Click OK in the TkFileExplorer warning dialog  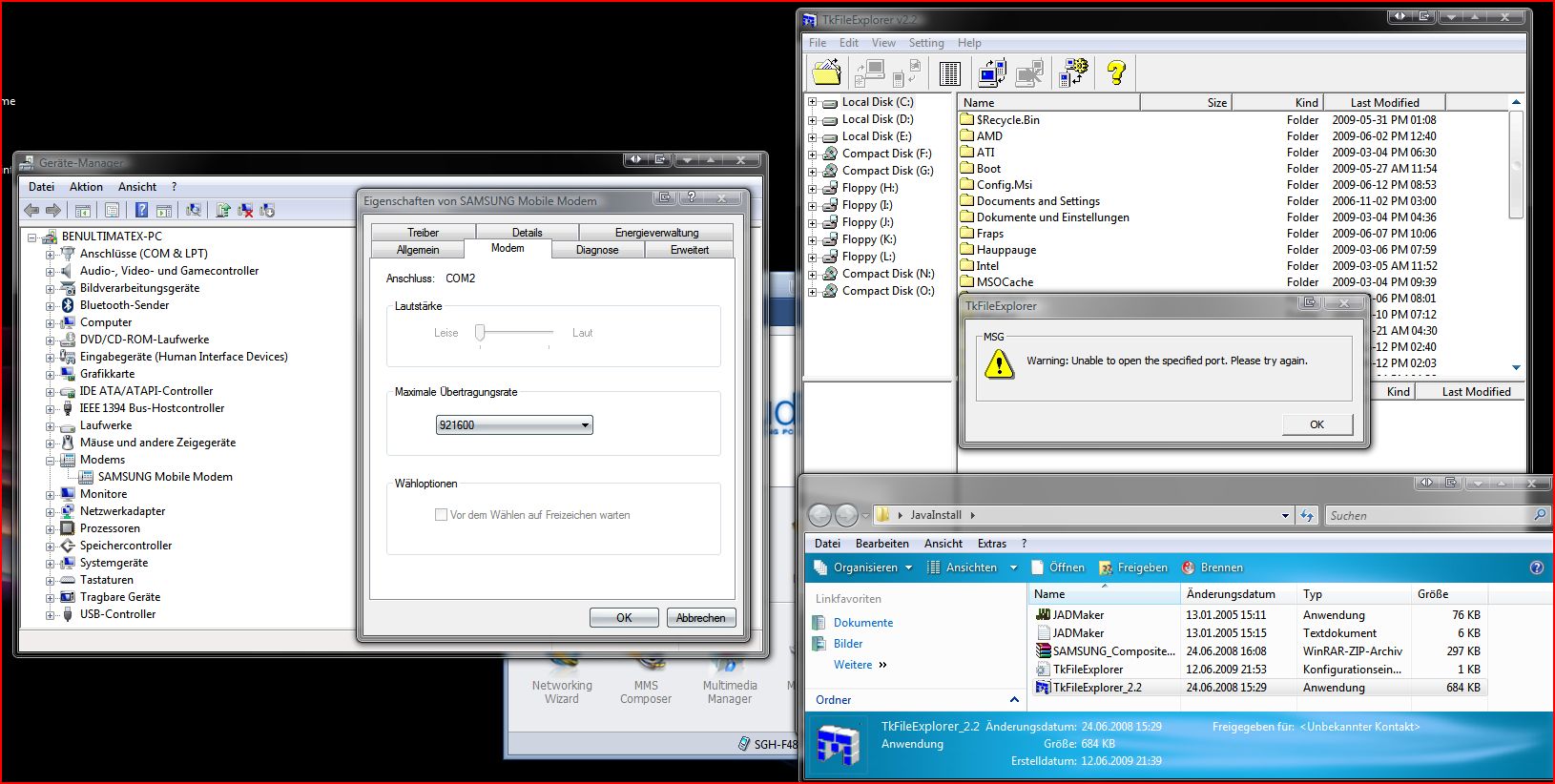click(1317, 424)
